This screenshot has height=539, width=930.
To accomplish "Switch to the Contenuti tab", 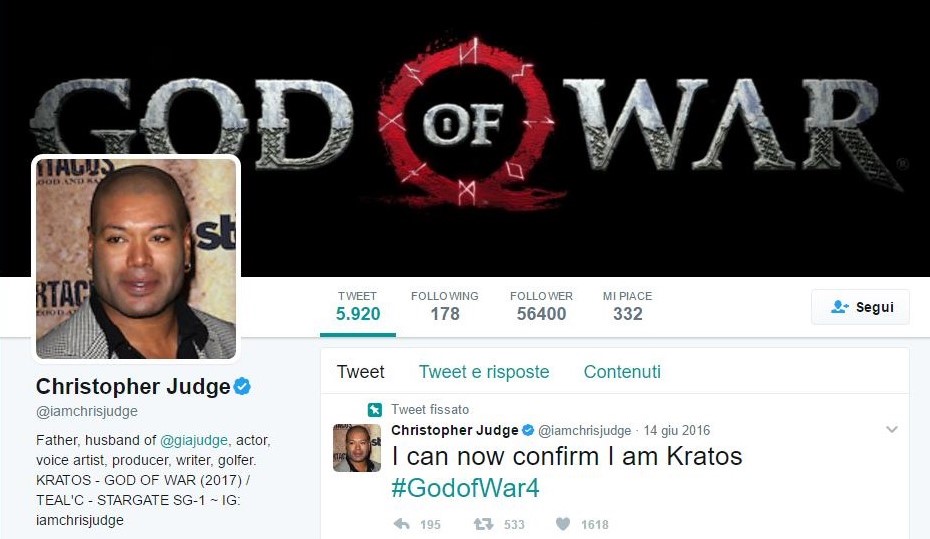I will 622,372.
